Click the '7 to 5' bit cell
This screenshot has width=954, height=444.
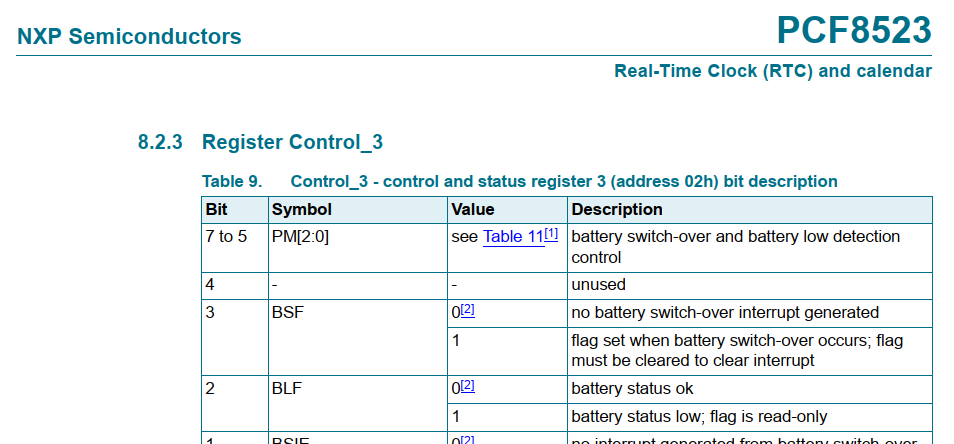click(235, 248)
